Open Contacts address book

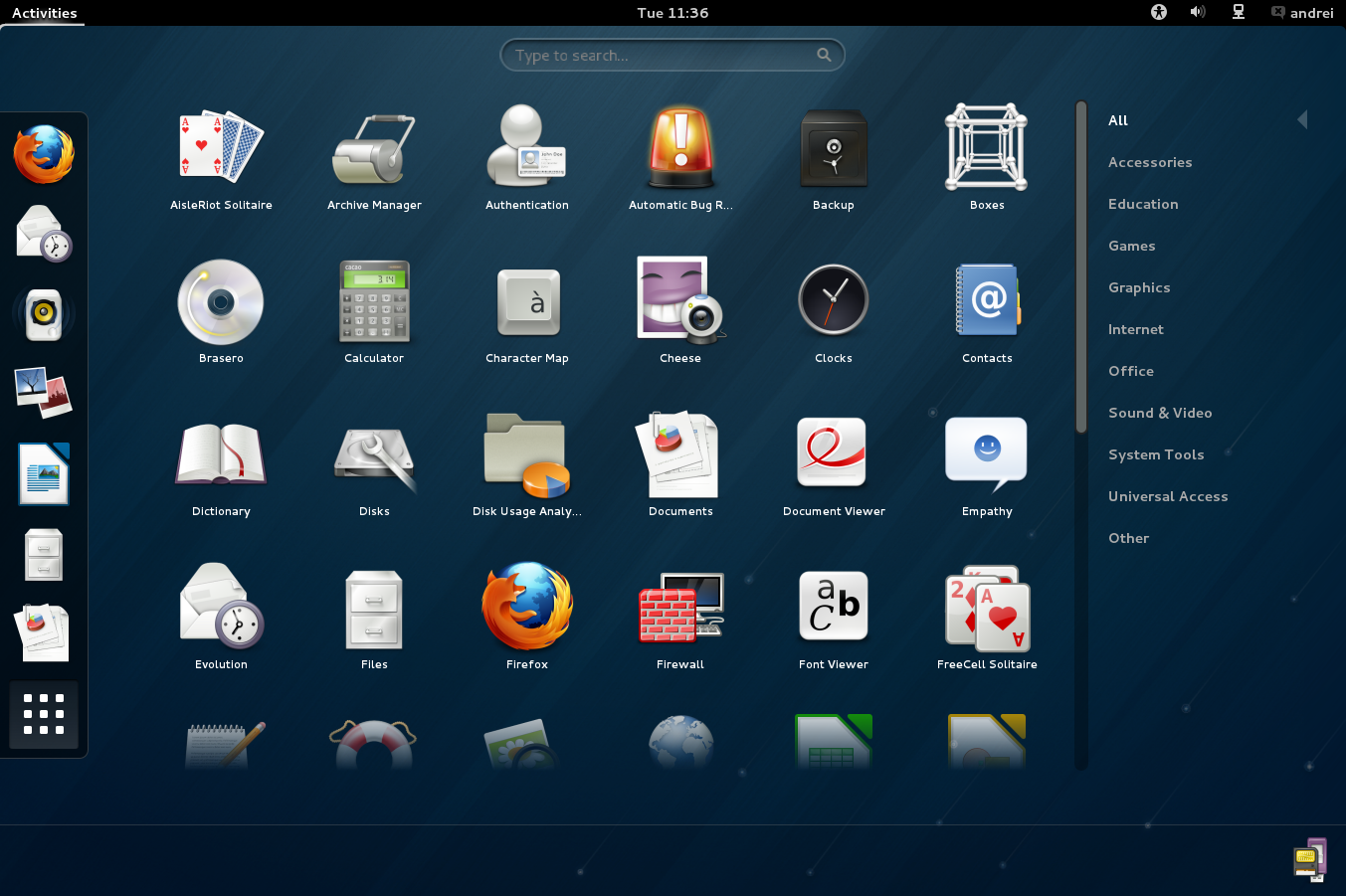click(x=987, y=310)
